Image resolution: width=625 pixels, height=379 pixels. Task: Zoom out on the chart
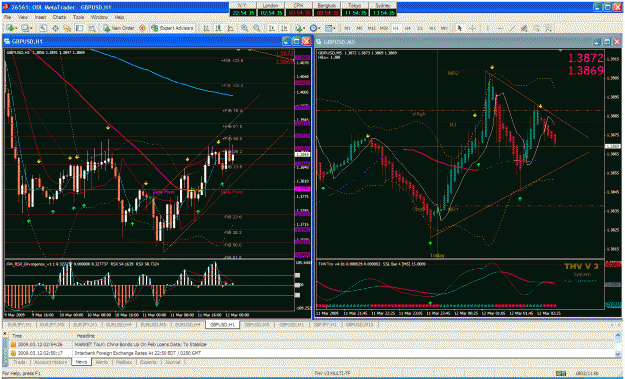point(257,28)
